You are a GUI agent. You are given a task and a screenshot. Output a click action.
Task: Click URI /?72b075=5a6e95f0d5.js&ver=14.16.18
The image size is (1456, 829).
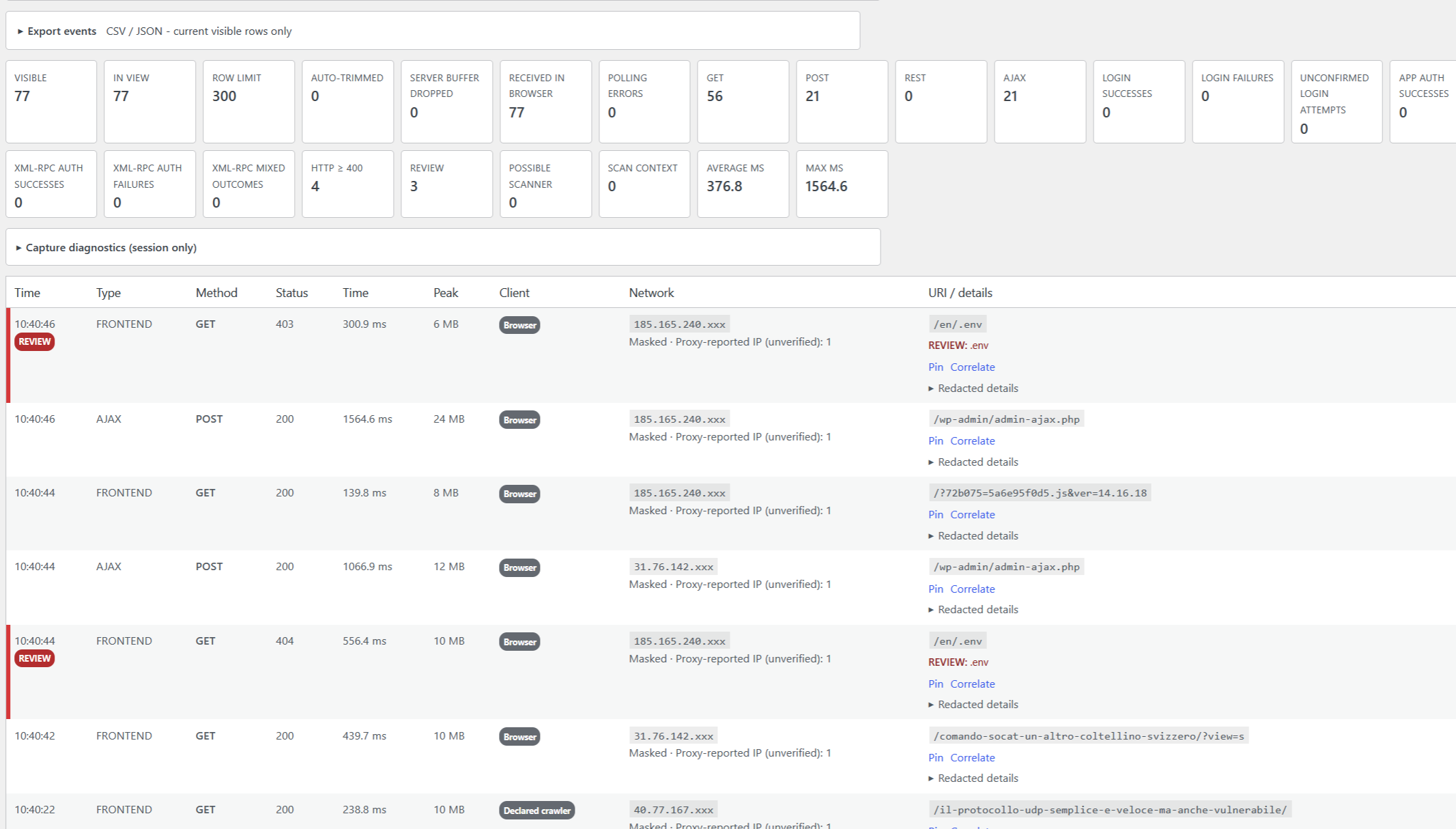coord(1040,493)
